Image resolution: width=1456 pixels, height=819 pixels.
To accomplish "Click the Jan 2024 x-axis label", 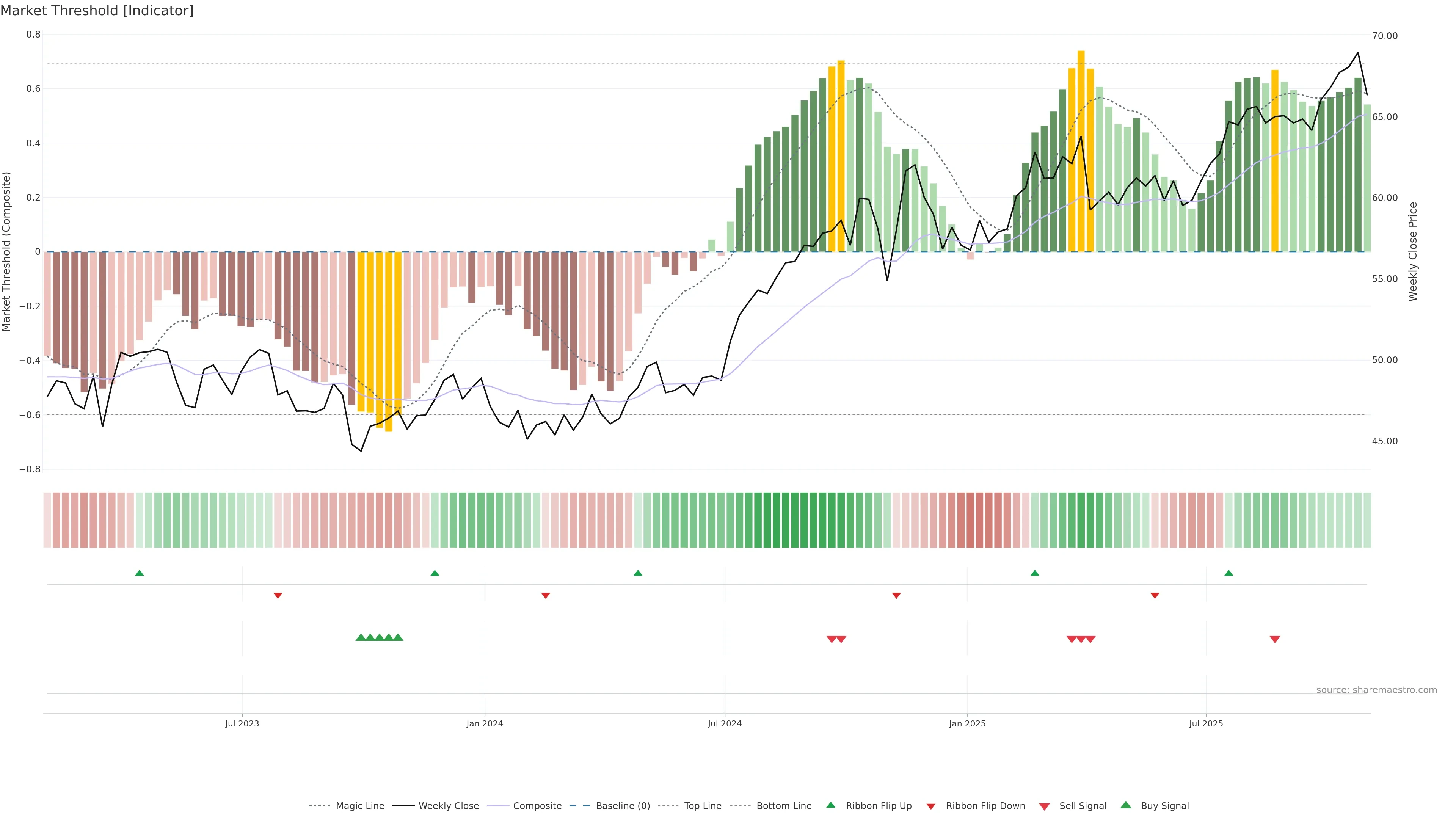I will click(x=485, y=723).
